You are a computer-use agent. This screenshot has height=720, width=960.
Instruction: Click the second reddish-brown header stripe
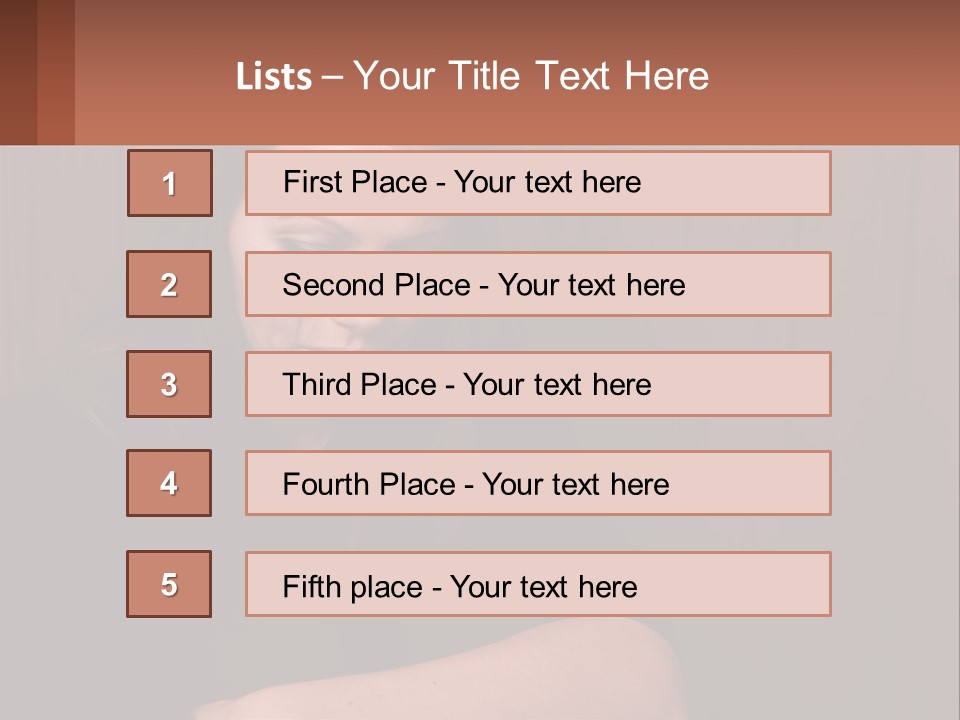click(x=56, y=72)
